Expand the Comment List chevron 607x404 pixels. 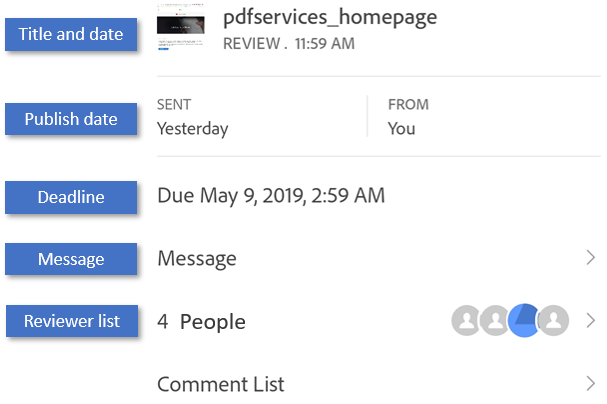click(590, 383)
